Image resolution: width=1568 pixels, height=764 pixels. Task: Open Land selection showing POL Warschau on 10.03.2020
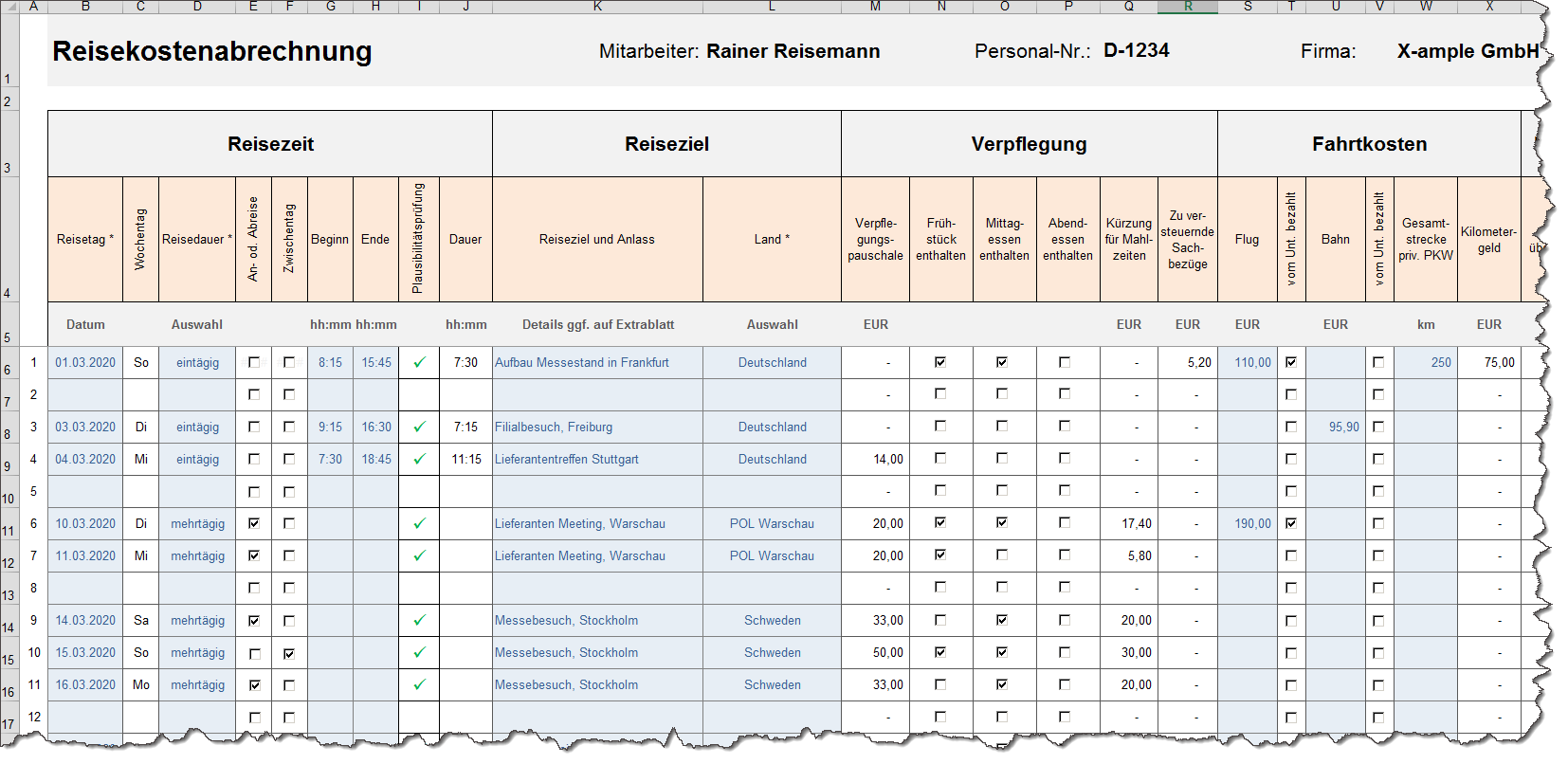(x=772, y=523)
